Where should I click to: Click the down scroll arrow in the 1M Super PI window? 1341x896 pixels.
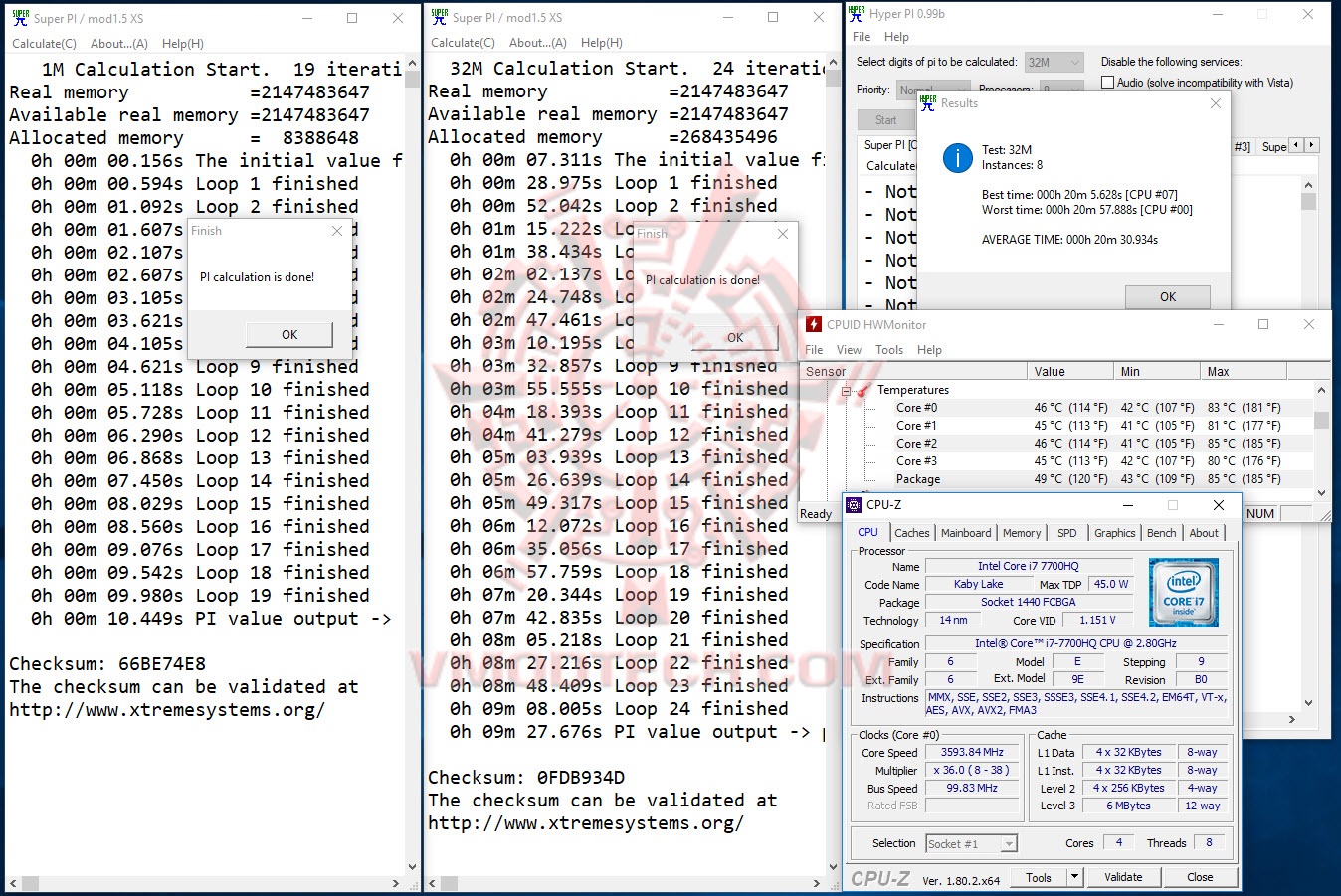coord(412,867)
